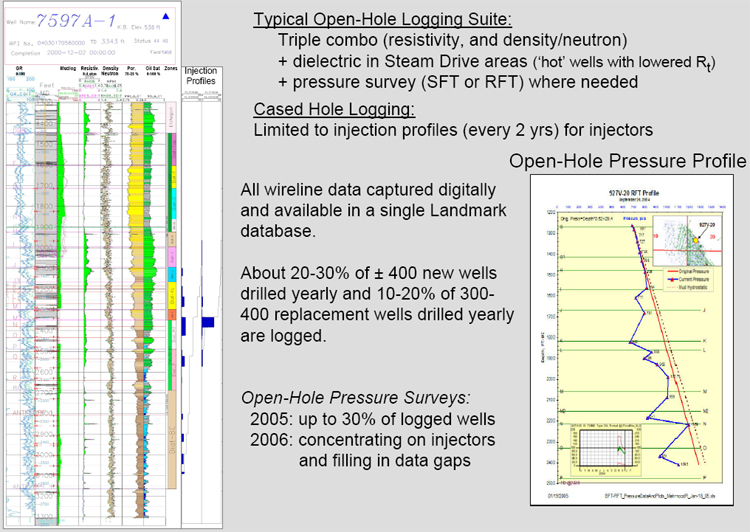Click '+ pressure survey (SFT or RFT)' line
Viewport: 750px width, 532px height.
[458, 82]
